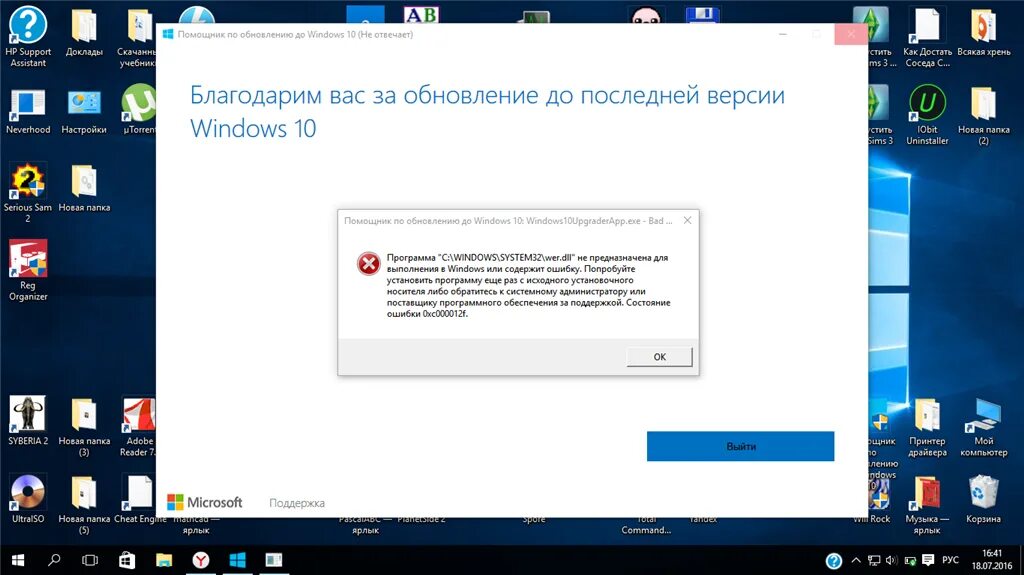Select the Adobe Reader 7 icon
The height and width of the screenshot is (575, 1024).
tap(138, 427)
